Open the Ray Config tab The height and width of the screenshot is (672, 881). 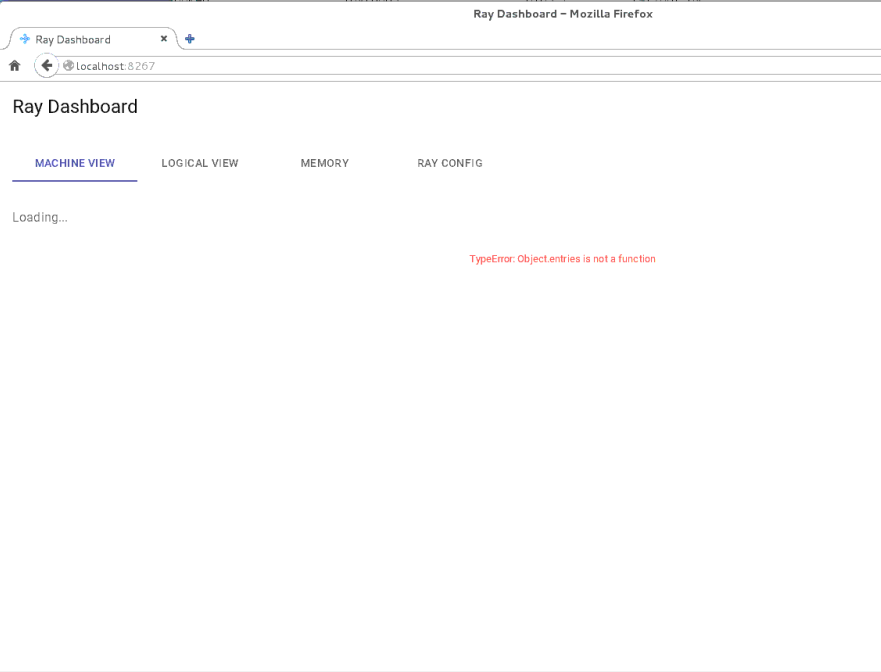449,163
